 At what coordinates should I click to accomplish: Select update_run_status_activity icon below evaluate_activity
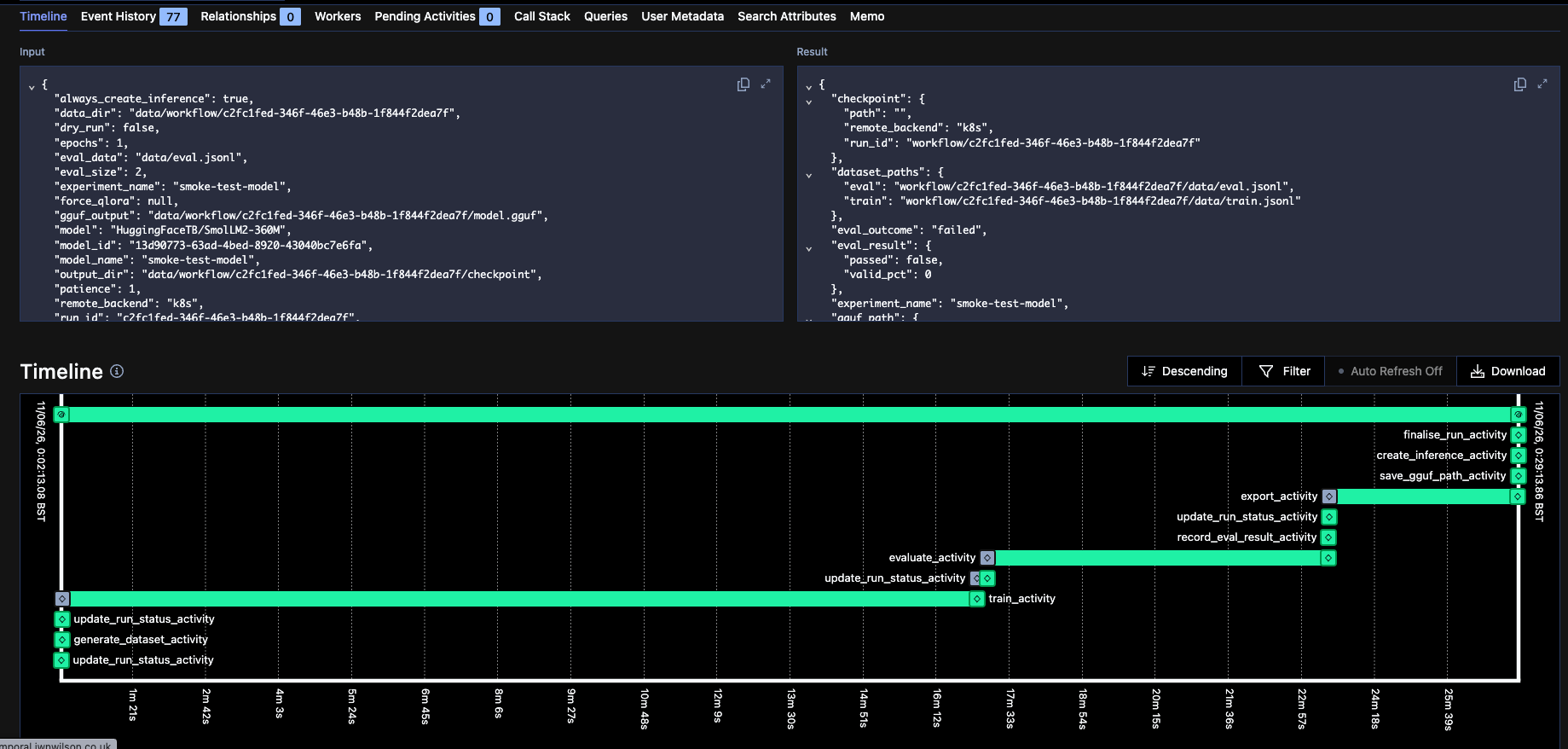click(x=987, y=578)
